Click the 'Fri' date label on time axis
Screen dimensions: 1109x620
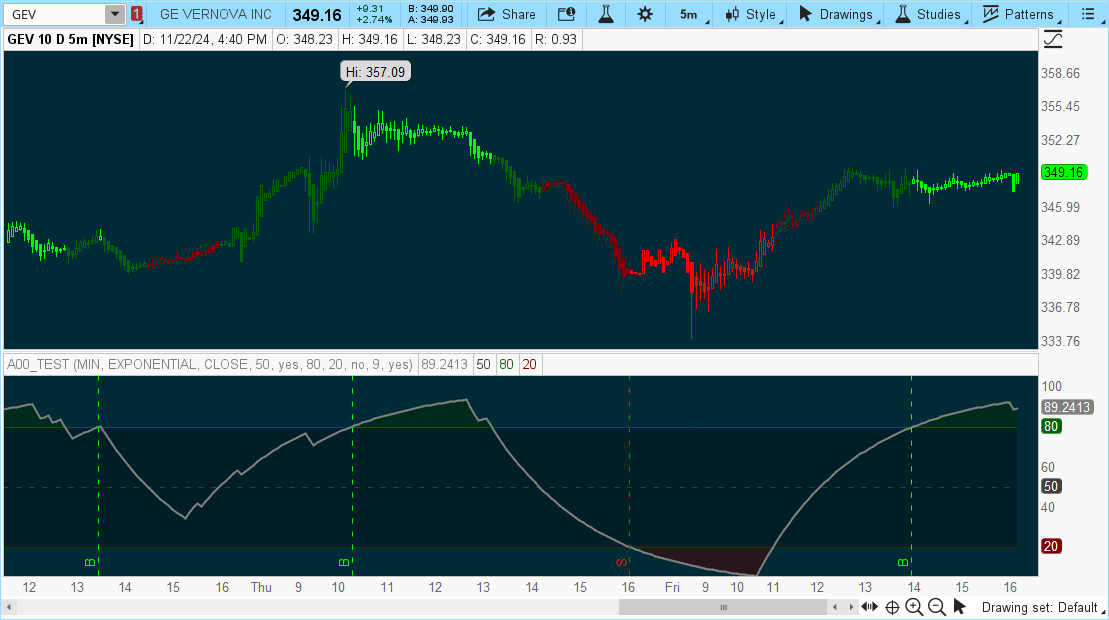tap(672, 587)
